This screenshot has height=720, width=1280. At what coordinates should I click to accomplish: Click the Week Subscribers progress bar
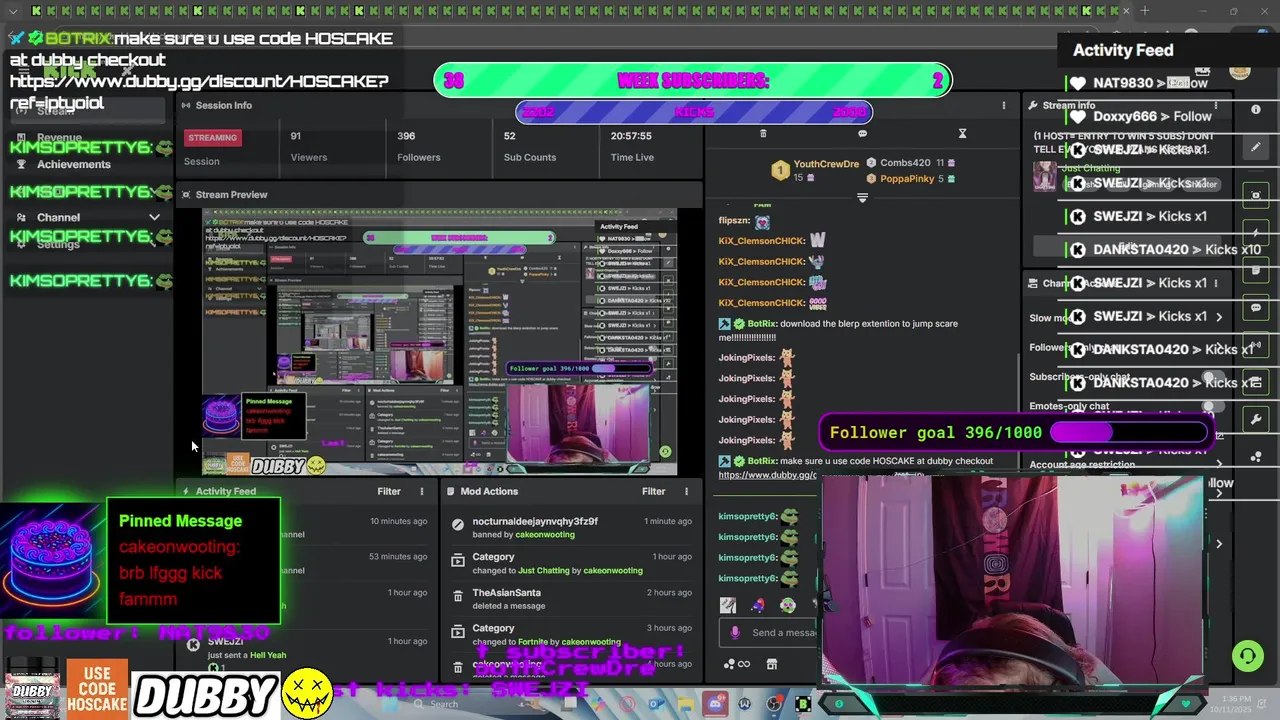pos(693,81)
